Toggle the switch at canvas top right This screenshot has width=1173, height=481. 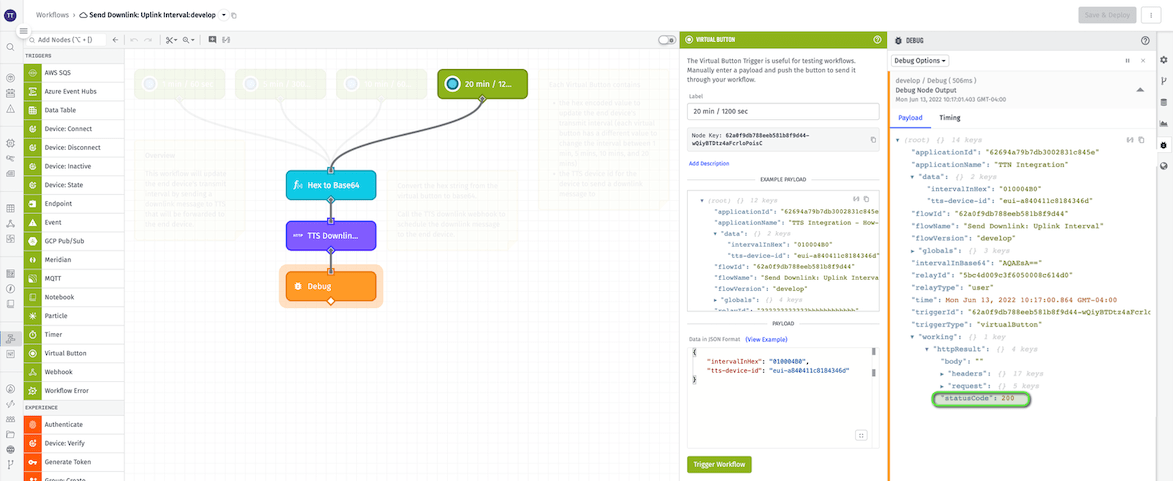tap(666, 40)
